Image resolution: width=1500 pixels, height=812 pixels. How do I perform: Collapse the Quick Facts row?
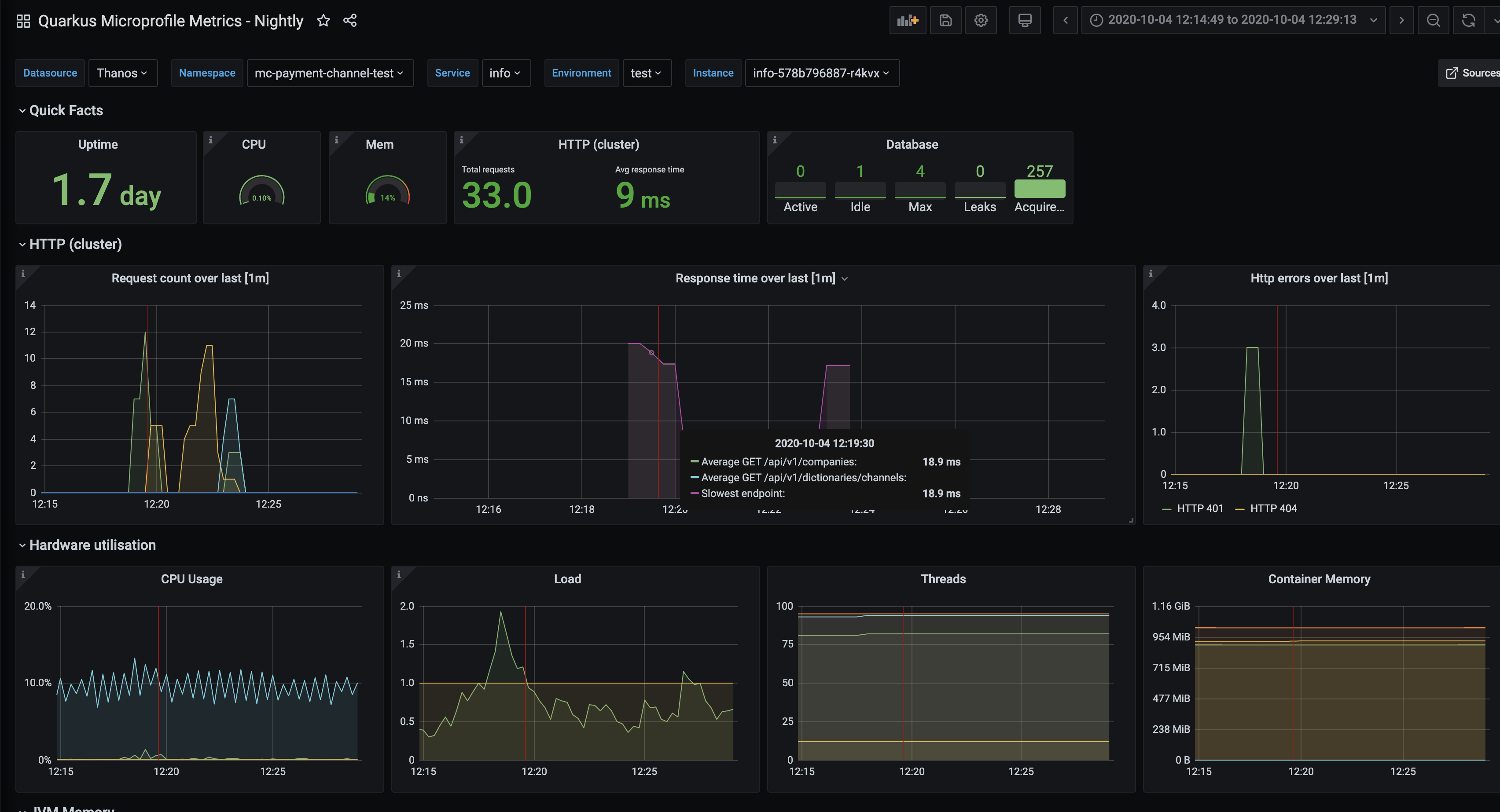coord(65,110)
